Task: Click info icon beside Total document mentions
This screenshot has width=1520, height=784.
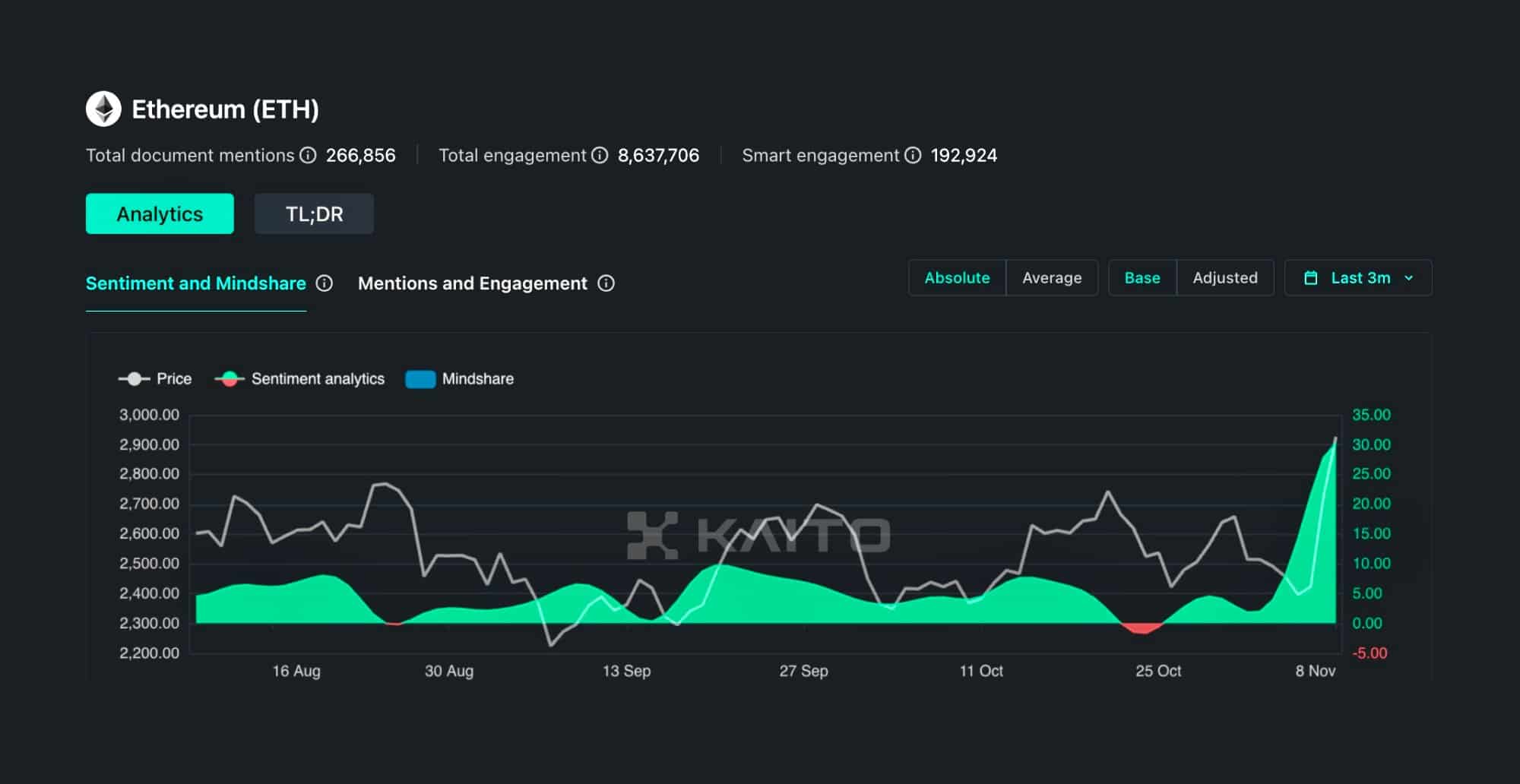Action: click(x=308, y=156)
